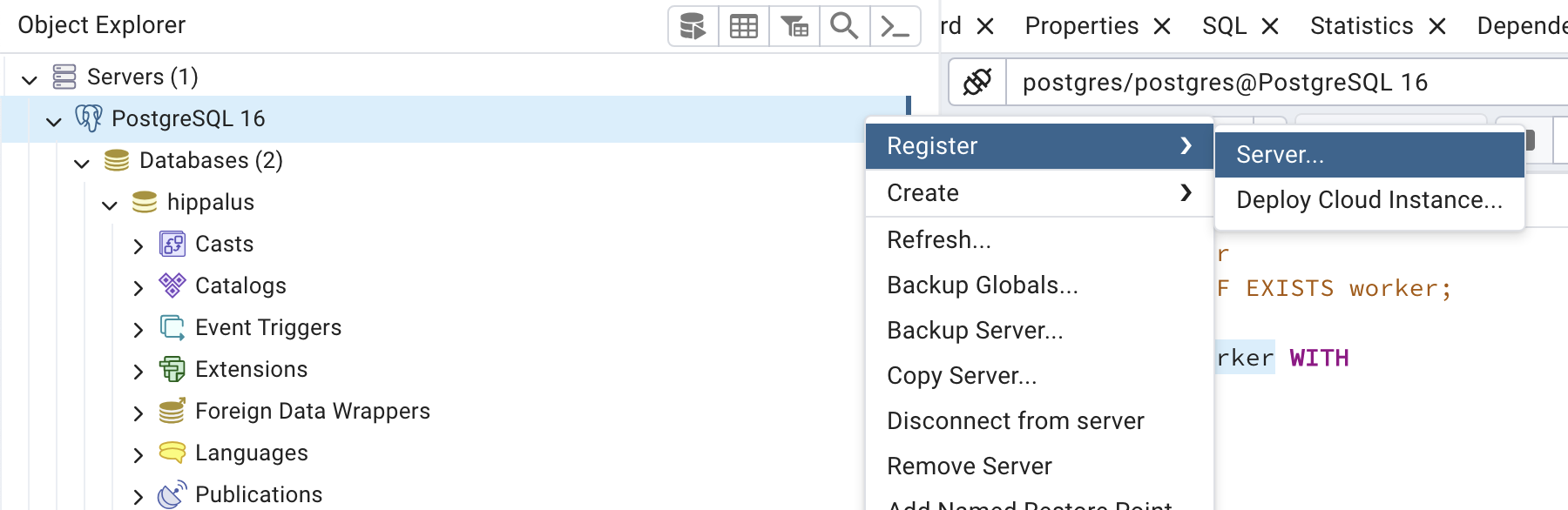Click the Foreign Data Wrappers icon

[172, 411]
